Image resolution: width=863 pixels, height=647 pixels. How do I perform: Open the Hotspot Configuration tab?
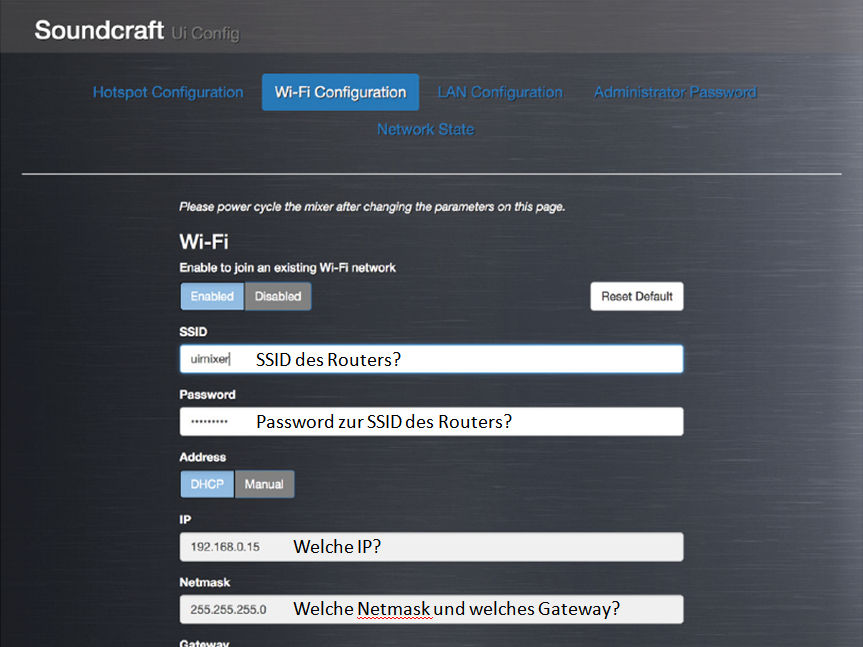[168, 92]
